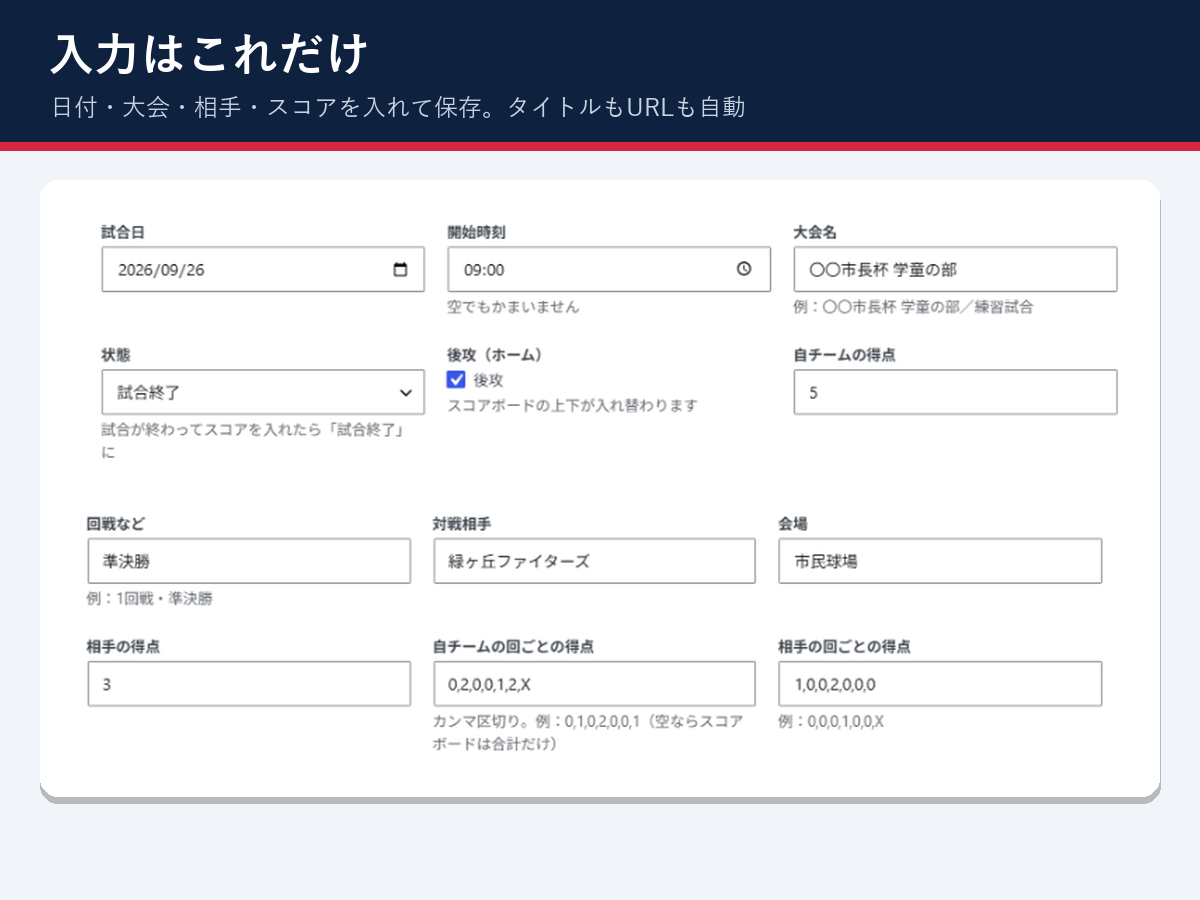Screen dimensions: 1200x900
Task: Click the 後攻 label next to checkbox
Action: [x=488, y=381]
